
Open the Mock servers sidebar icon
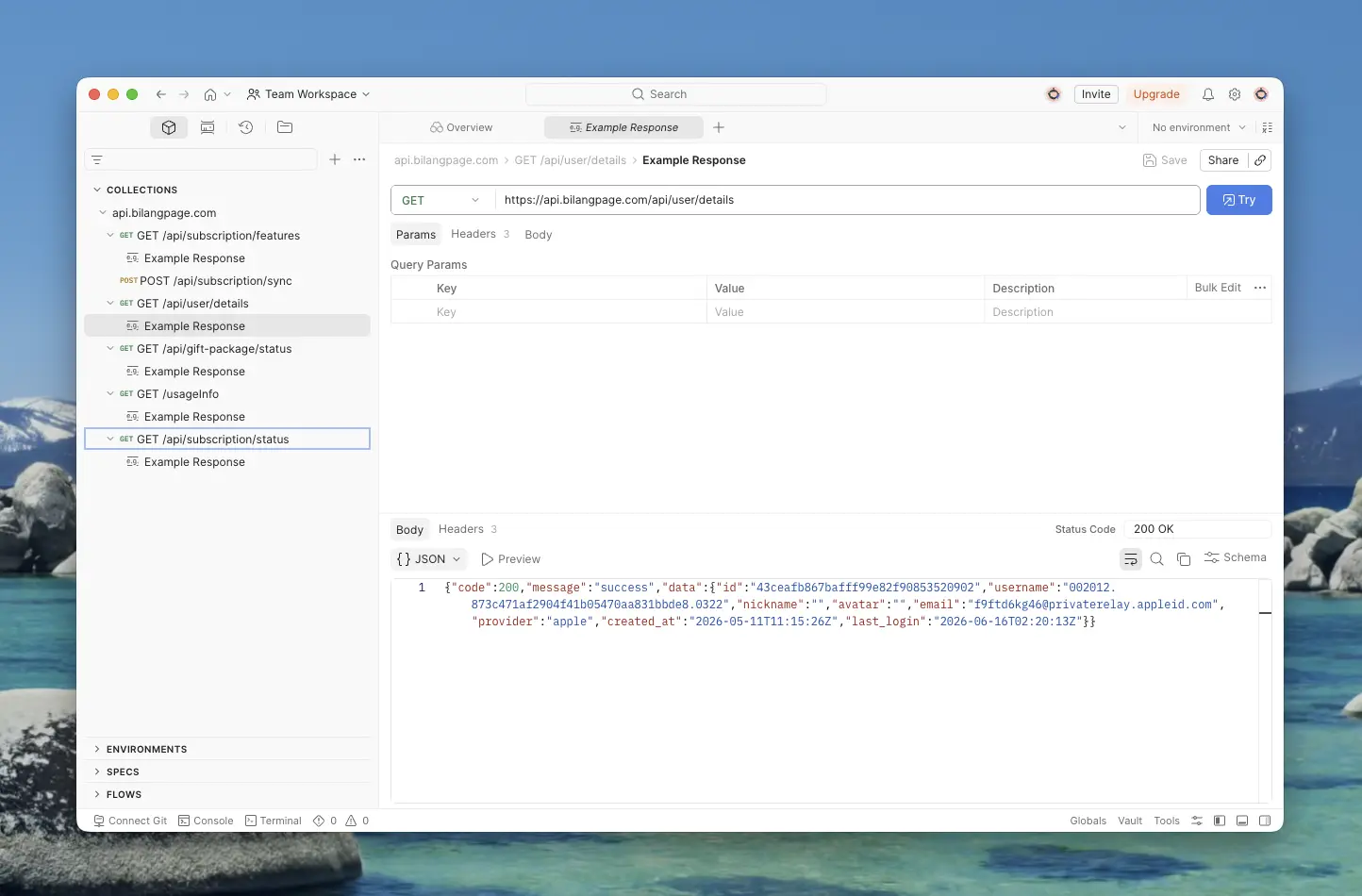click(208, 127)
